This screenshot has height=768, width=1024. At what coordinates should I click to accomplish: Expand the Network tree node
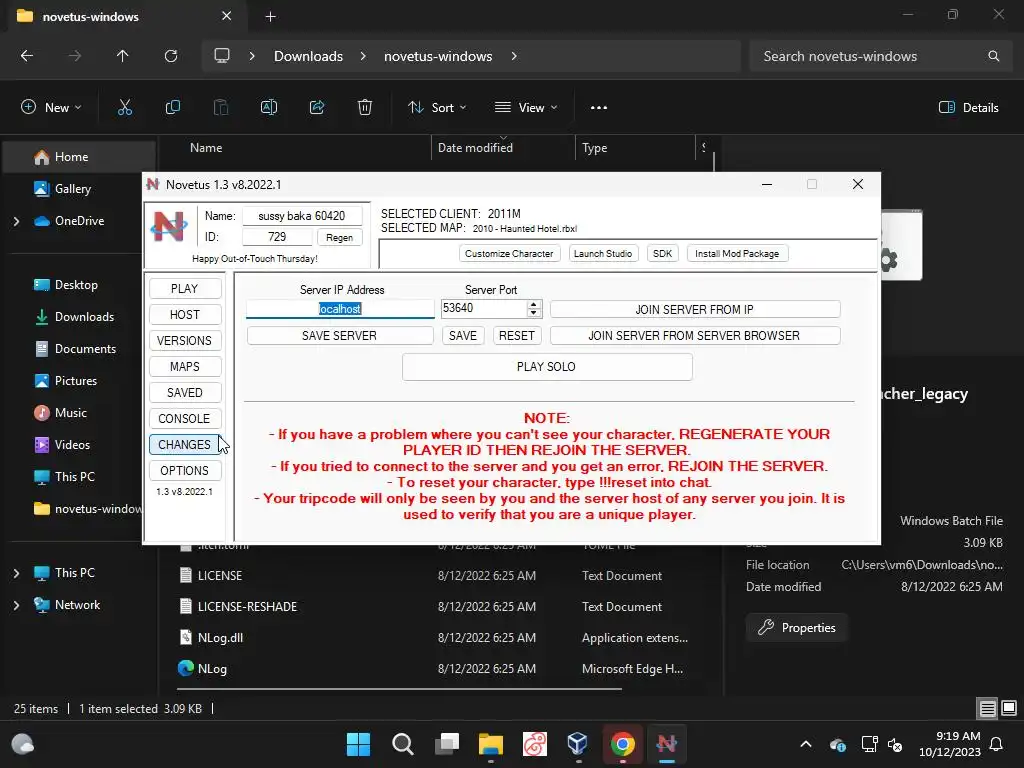(16, 605)
